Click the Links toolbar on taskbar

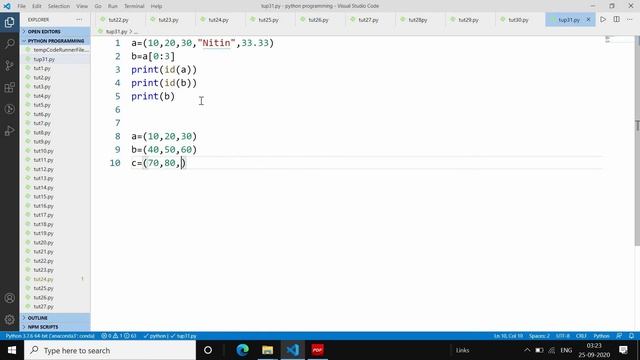click(462, 350)
